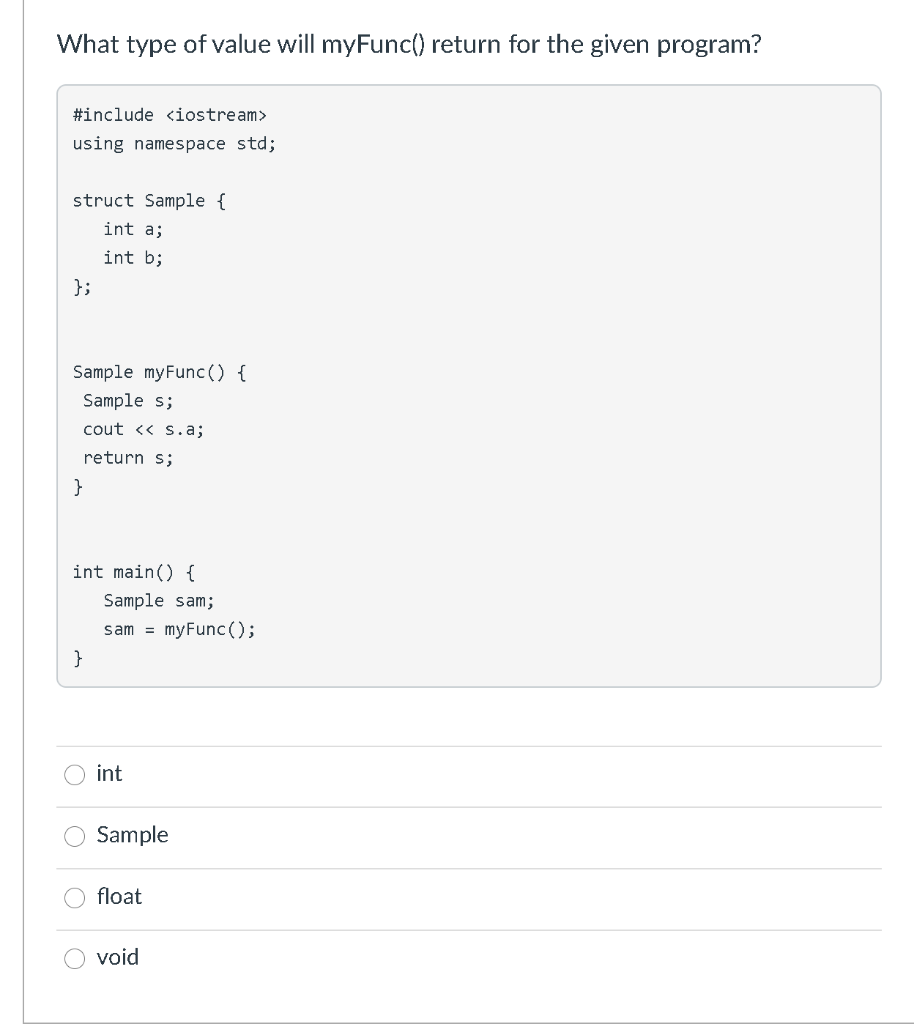Select the "int" radio button

[74, 775]
